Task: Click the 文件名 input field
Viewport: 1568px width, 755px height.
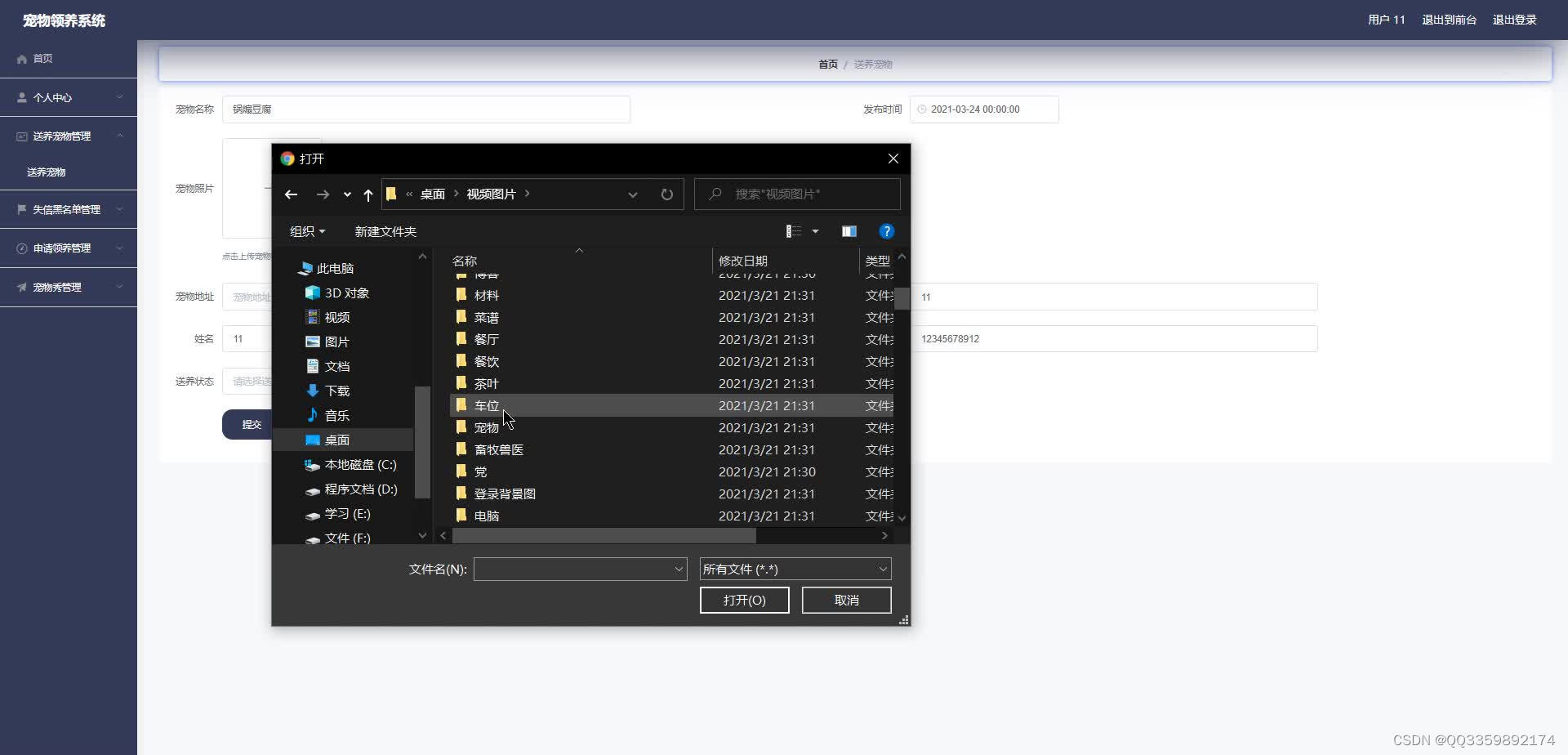Action: coord(580,569)
